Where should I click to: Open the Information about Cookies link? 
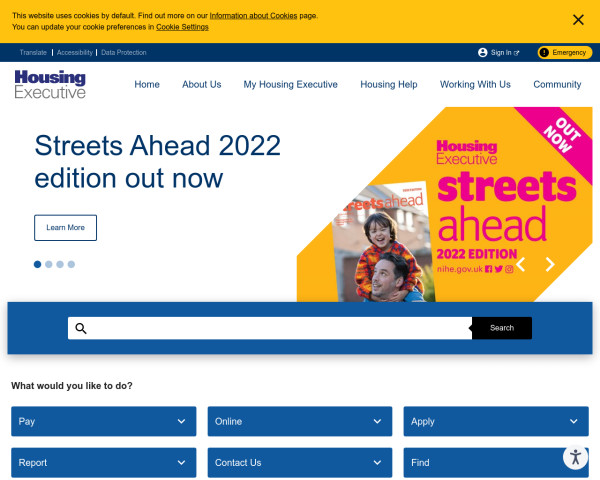click(x=253, y=16)
